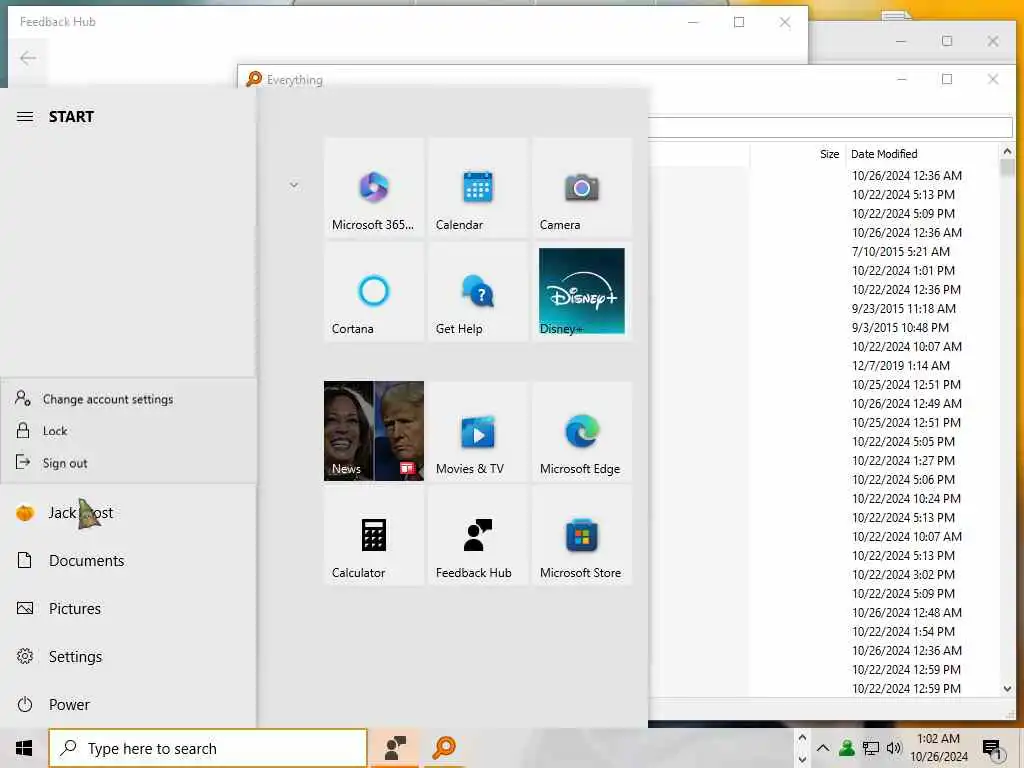Click the Everything window search field

[x=830, y=127]
